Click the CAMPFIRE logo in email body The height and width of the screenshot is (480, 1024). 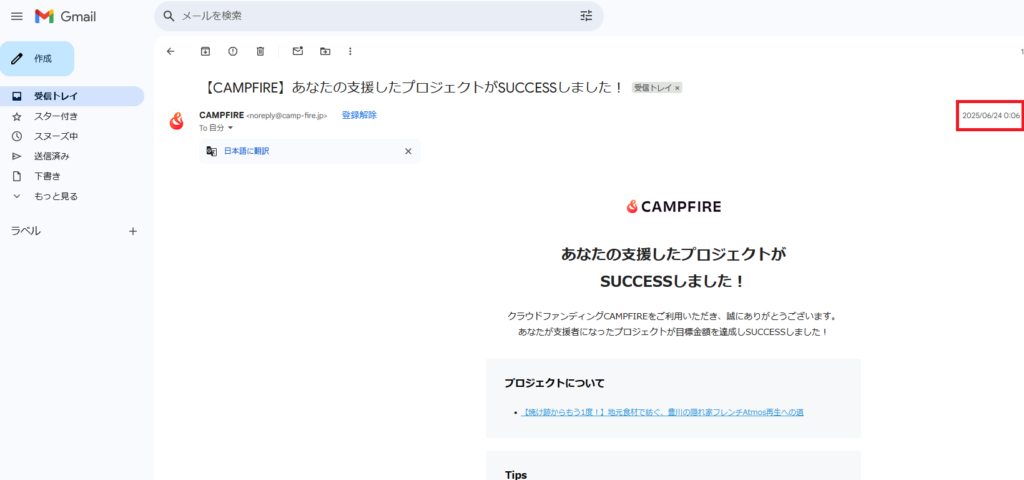click(673, 207)
